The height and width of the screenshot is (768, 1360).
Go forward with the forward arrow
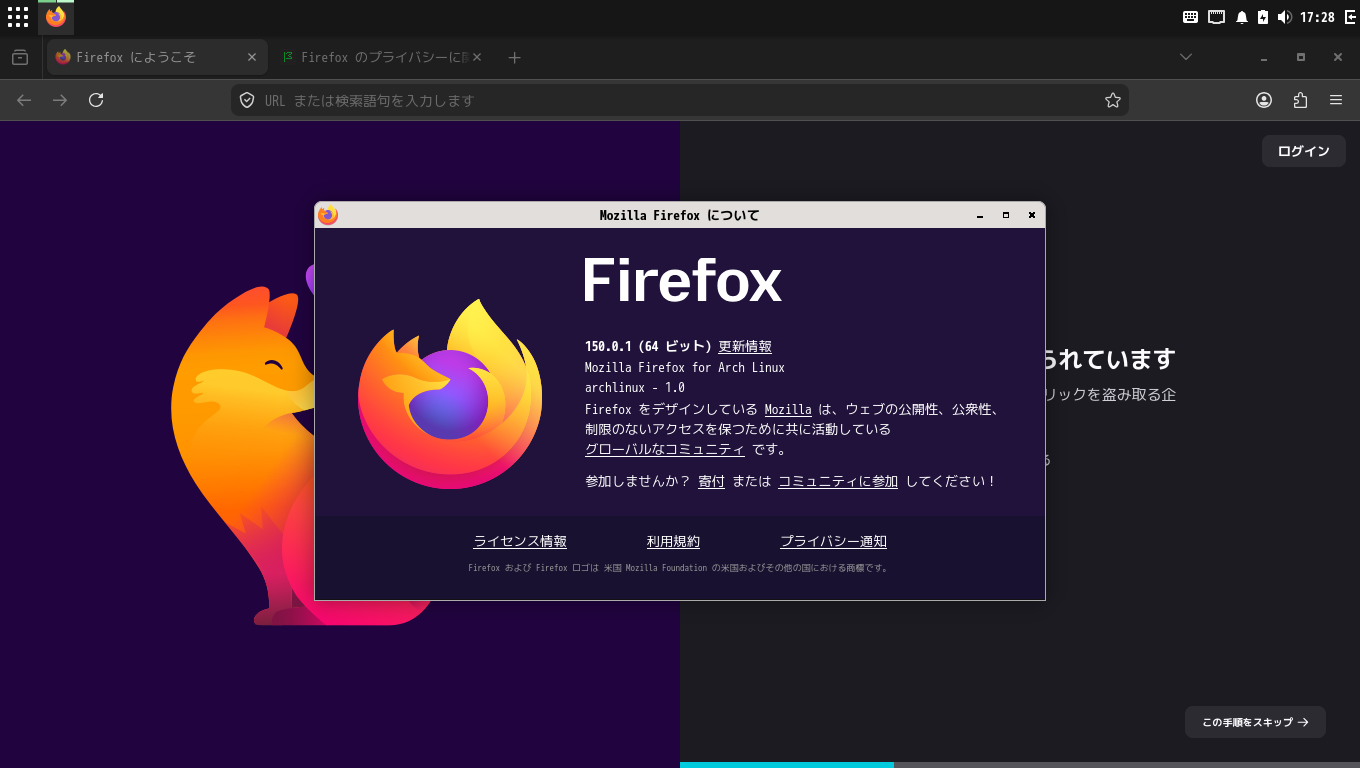click(60, 100)
